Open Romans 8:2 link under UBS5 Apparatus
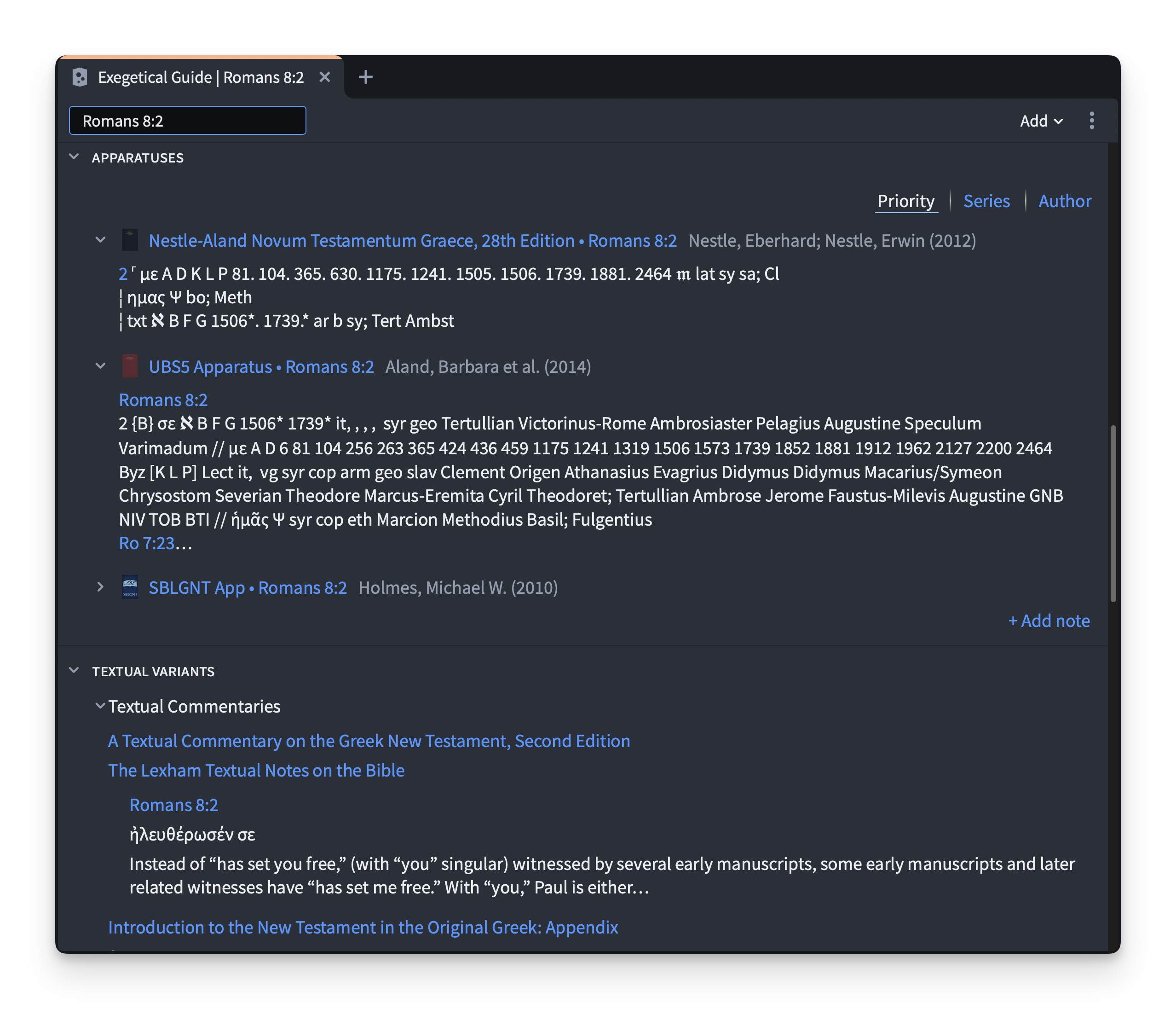The height and width of the screenshot is (1009, 1176). tap(163, 400)
